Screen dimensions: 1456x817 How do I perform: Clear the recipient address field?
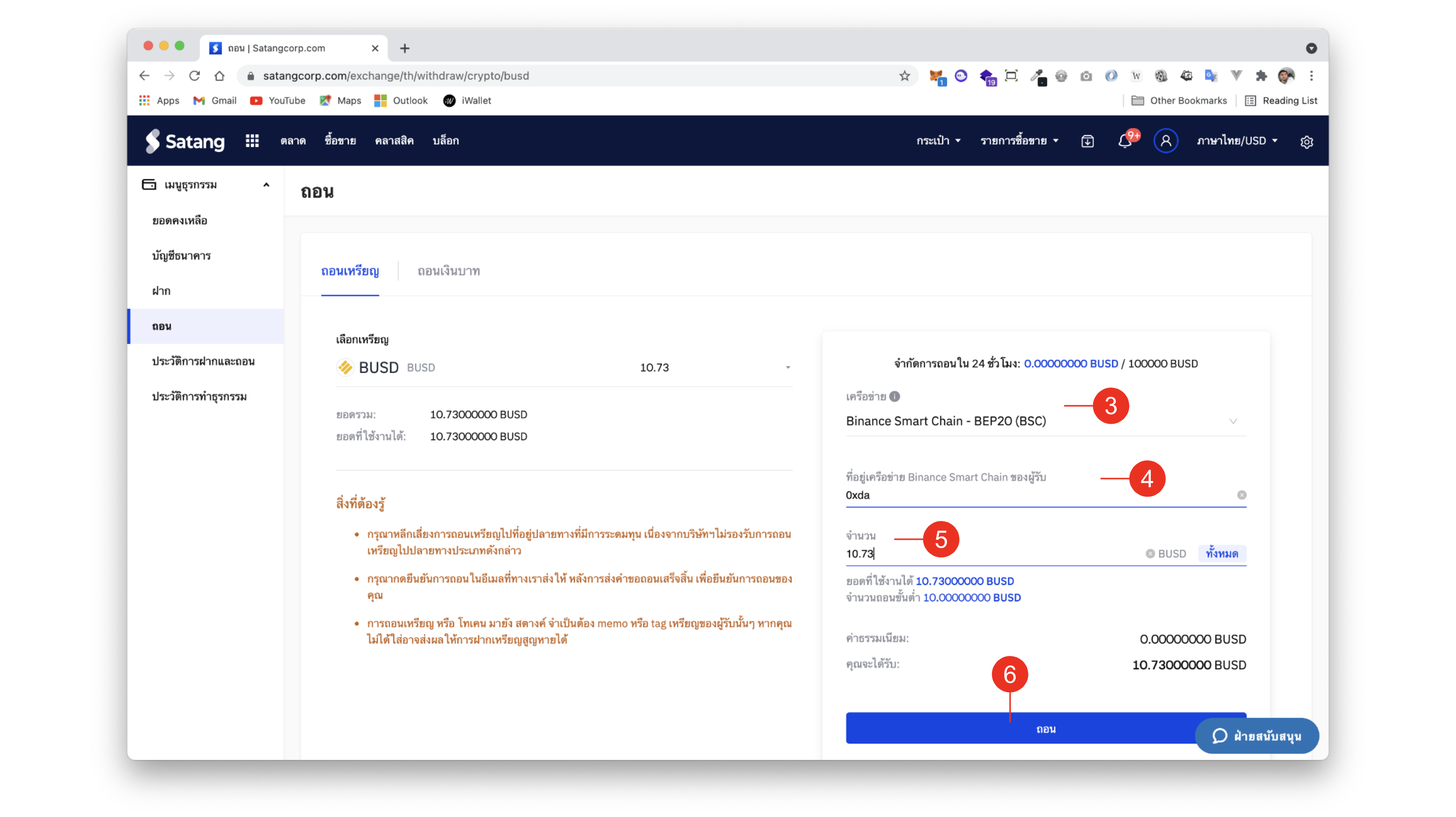click(x=1241, y=495)
